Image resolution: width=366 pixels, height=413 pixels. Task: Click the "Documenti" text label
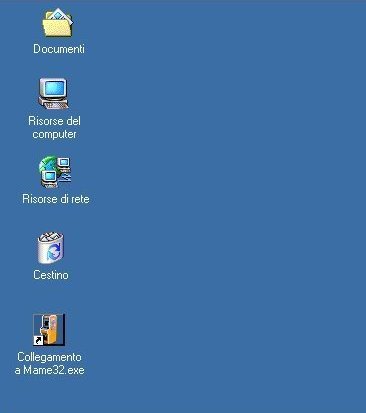[x=59, y=49]
